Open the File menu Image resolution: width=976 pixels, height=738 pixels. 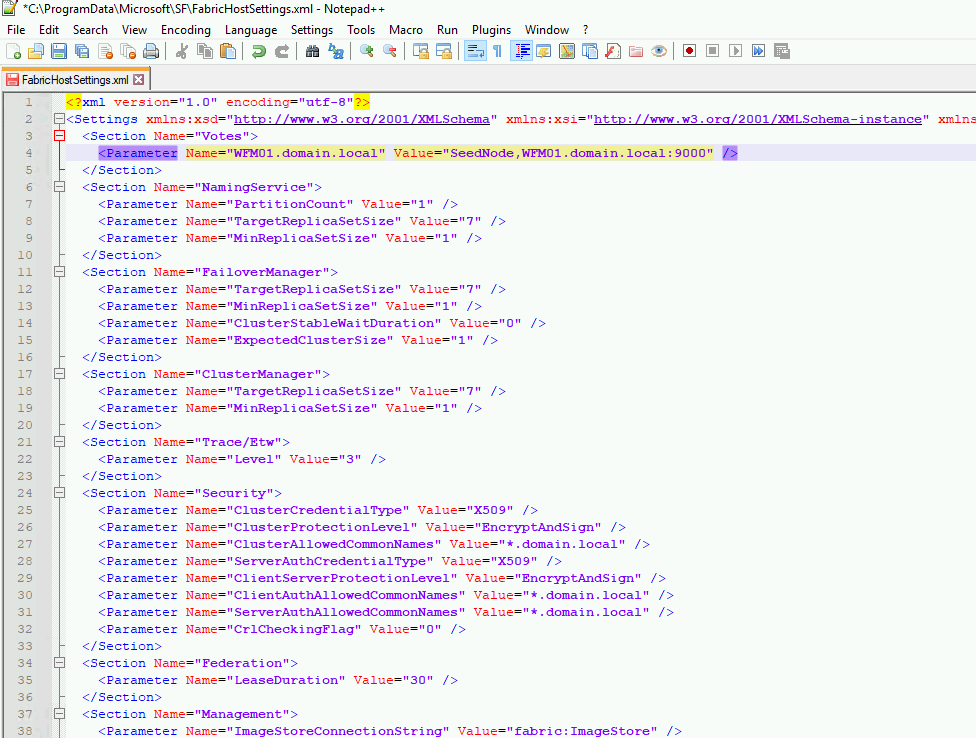click(x=16, y=30)
